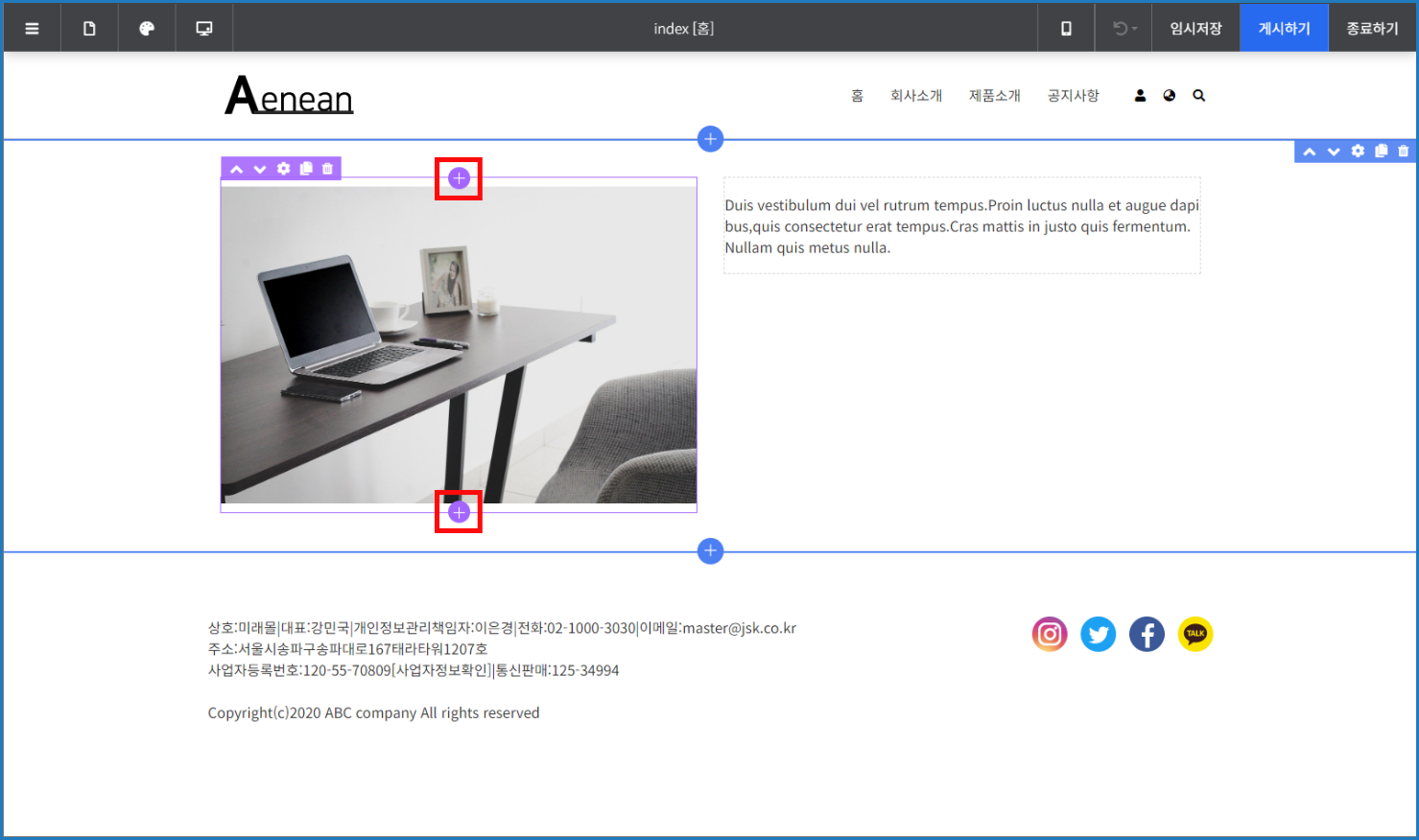
Task: Click 종료하기 to exit the editor
Action: [1372, 29]
